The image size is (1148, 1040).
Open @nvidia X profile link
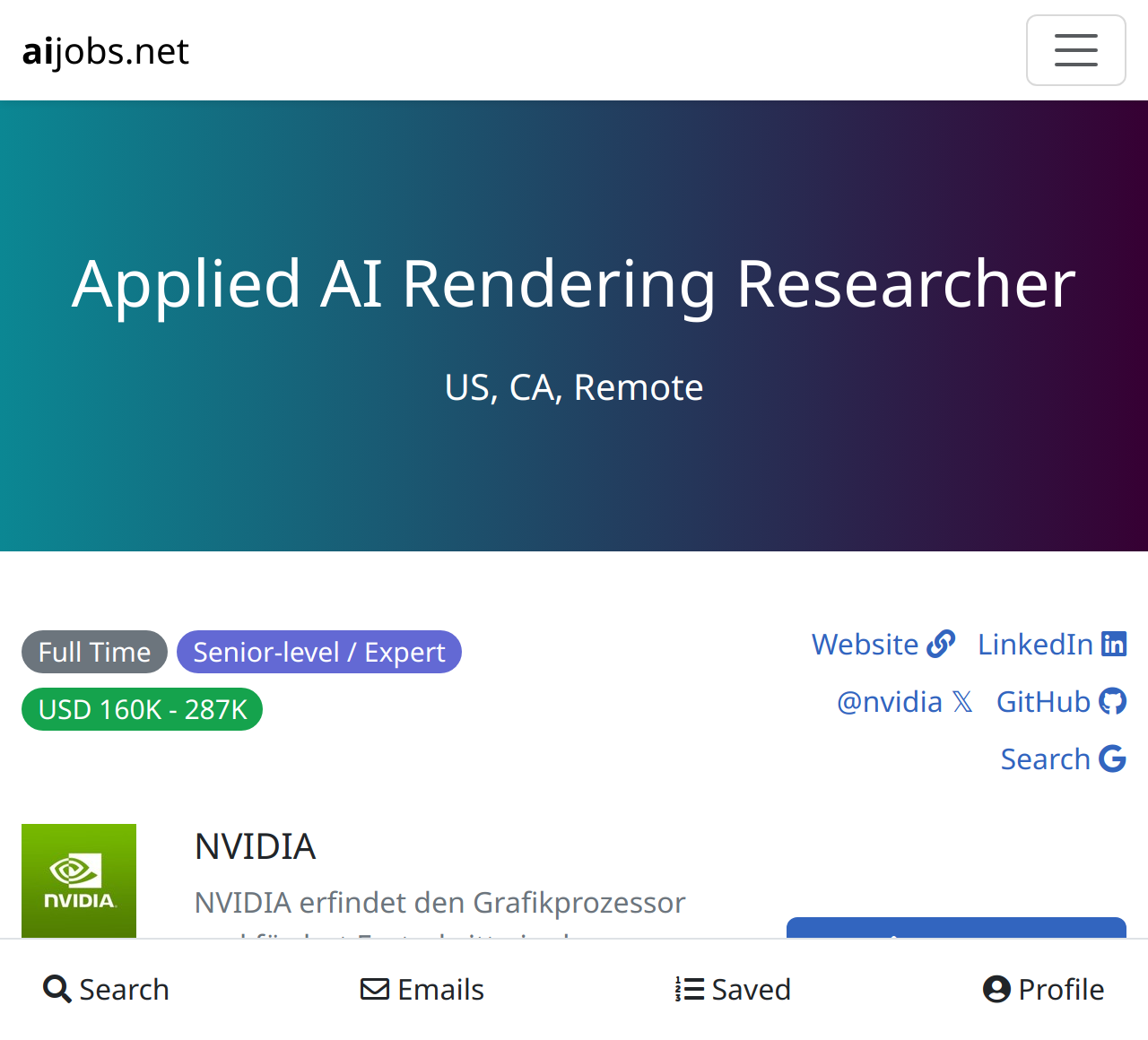point(905,701)
